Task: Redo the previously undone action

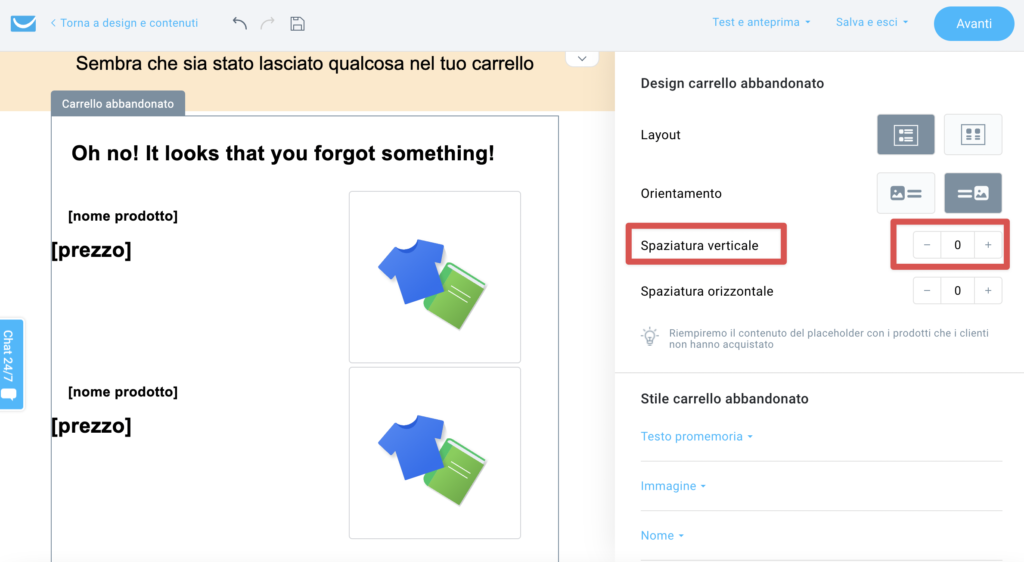Action: (267, 23)
